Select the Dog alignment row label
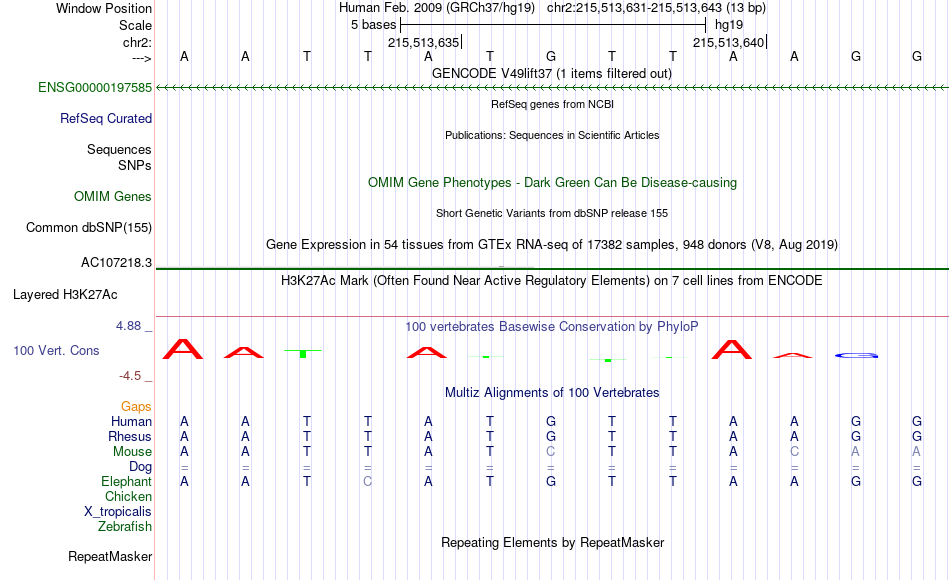This screenshot has height=580, width=950. click(x=140, y=467)
